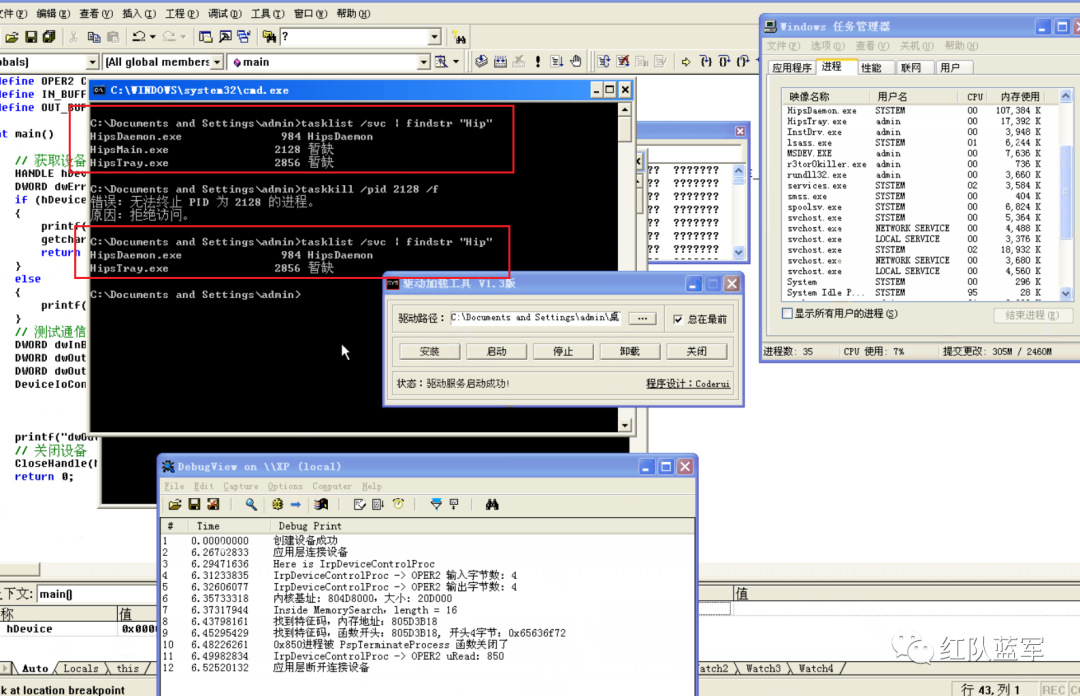Select r3torOkiller.exe process row
Screen dimensions: 1080x696
pyautogui.click(x=920, y=164)
